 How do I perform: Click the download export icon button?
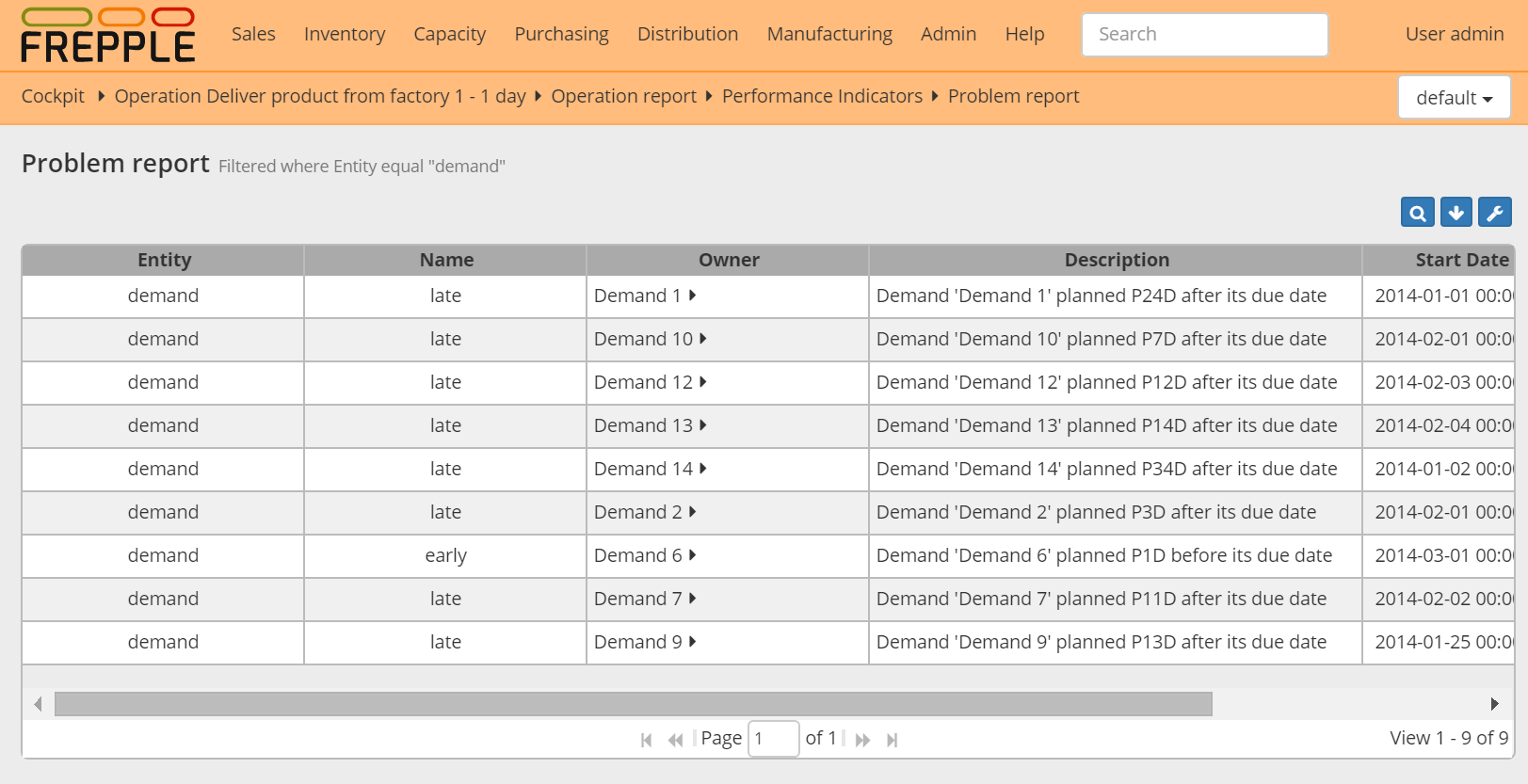pyautogui.click(x=1456, y=213)
